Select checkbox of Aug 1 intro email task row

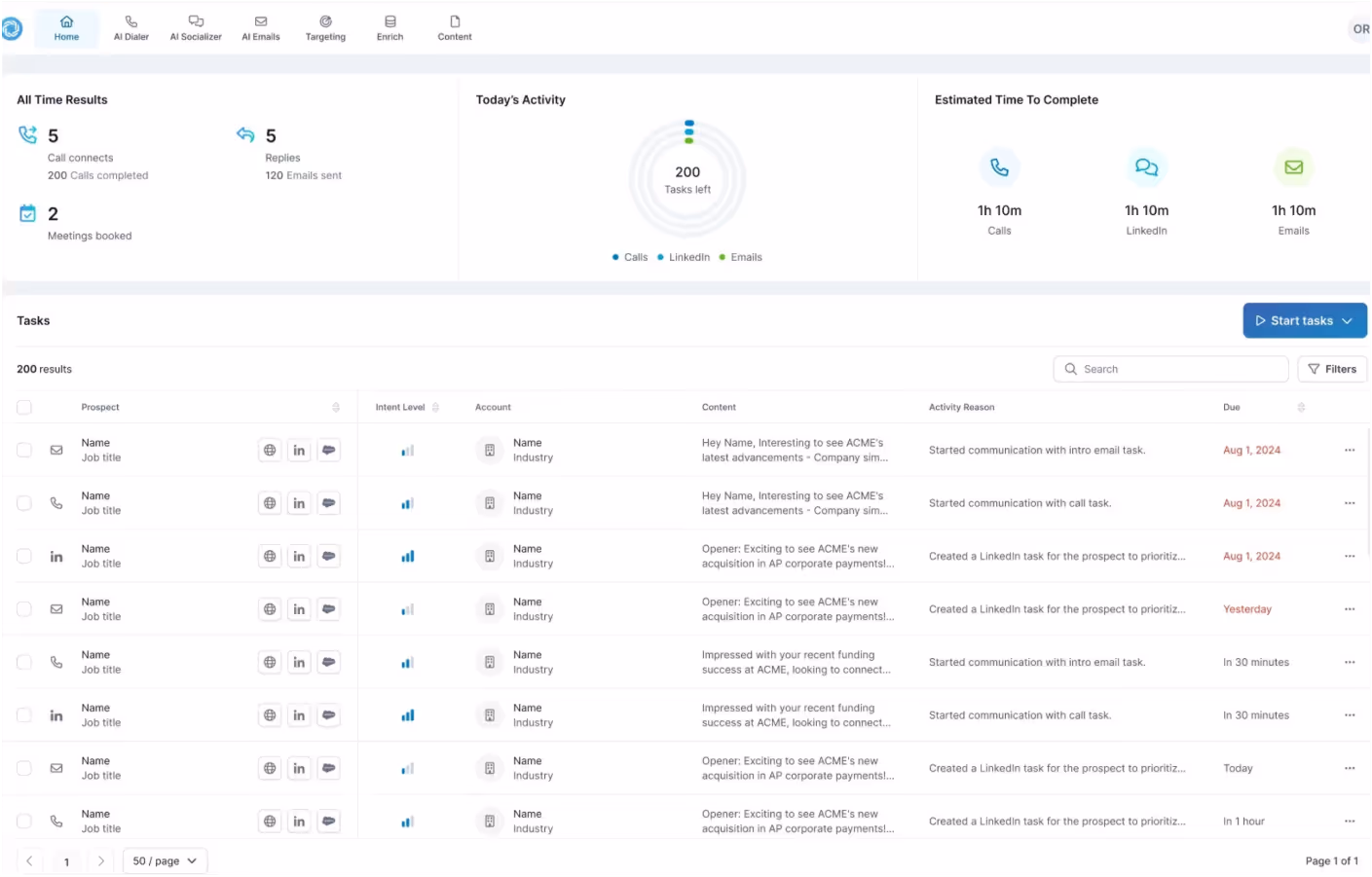pos(24,450)
